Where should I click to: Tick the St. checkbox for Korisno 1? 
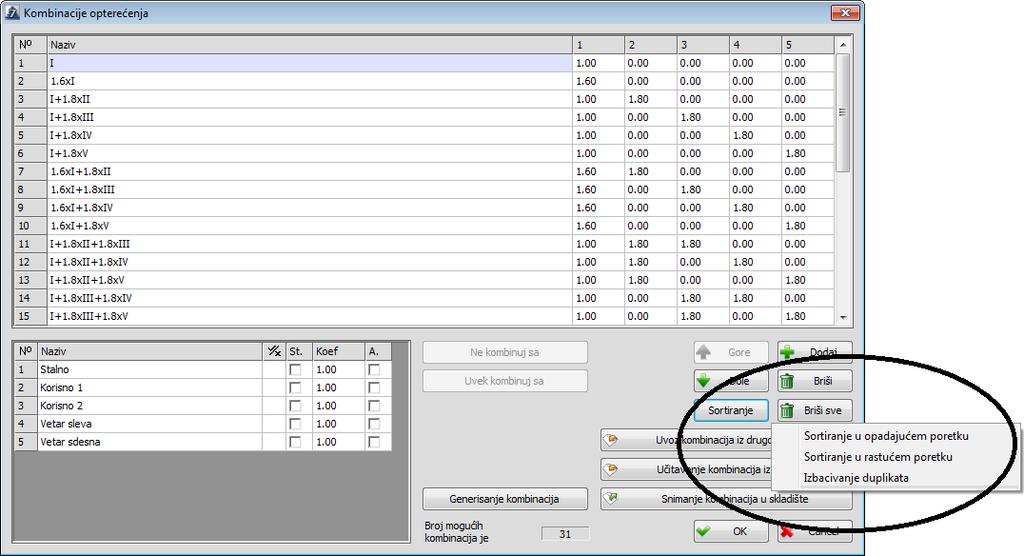(x=295, y=387)
